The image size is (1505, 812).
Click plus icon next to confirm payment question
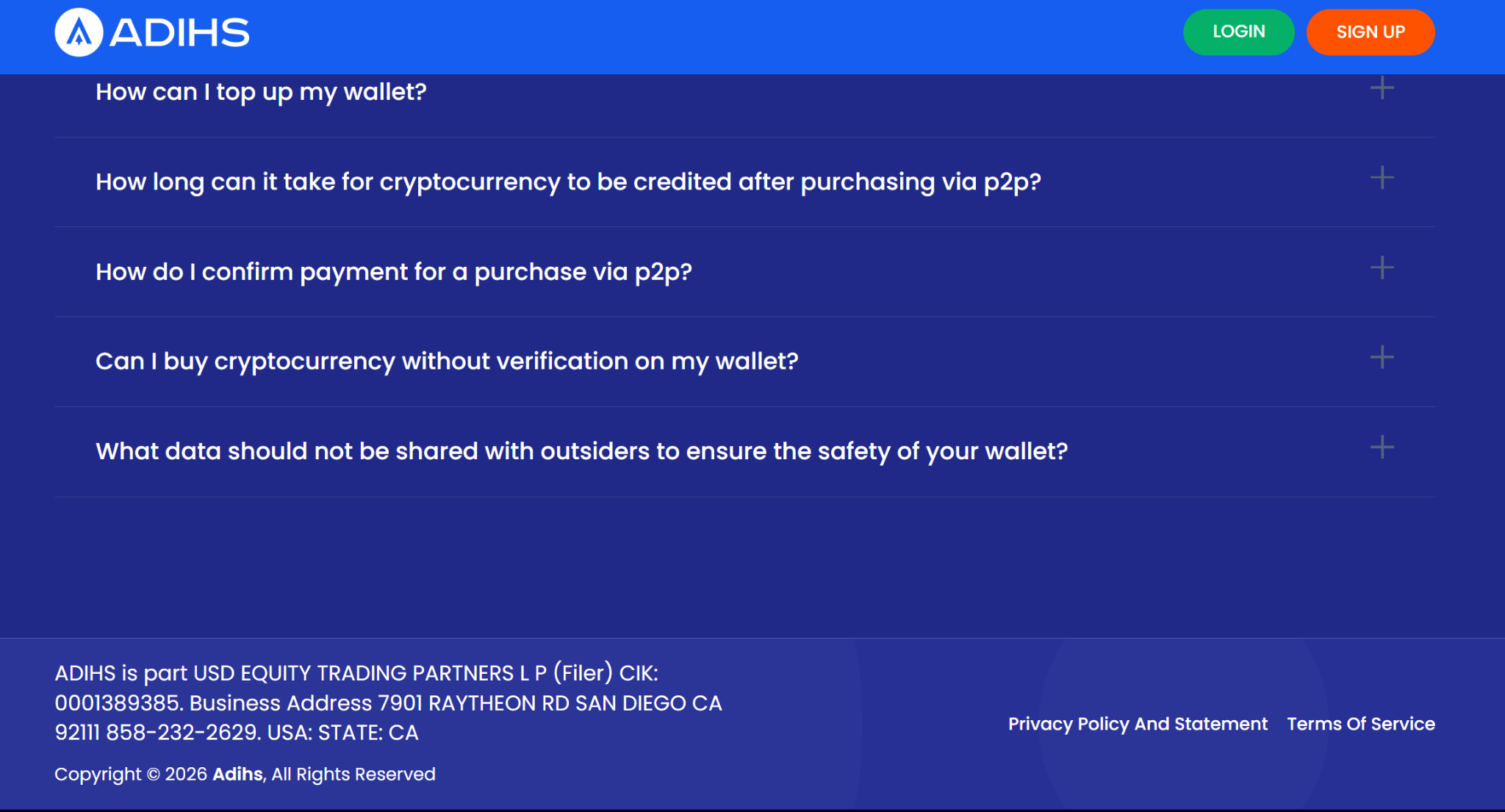coord(1382,267)
